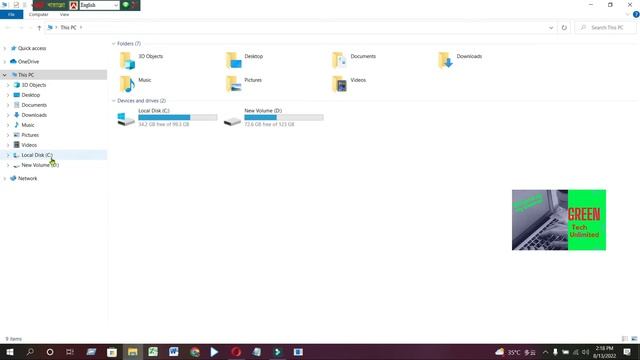Launch Google Chrome from the taskbar

click(x=195, y=352)
